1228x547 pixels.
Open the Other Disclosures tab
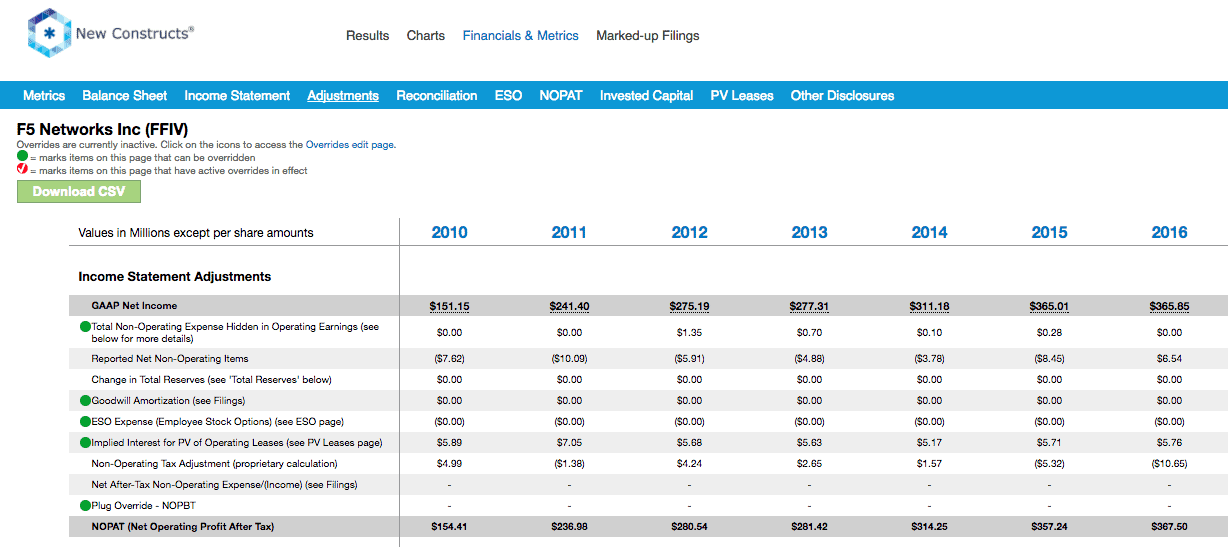click(843, 96)
